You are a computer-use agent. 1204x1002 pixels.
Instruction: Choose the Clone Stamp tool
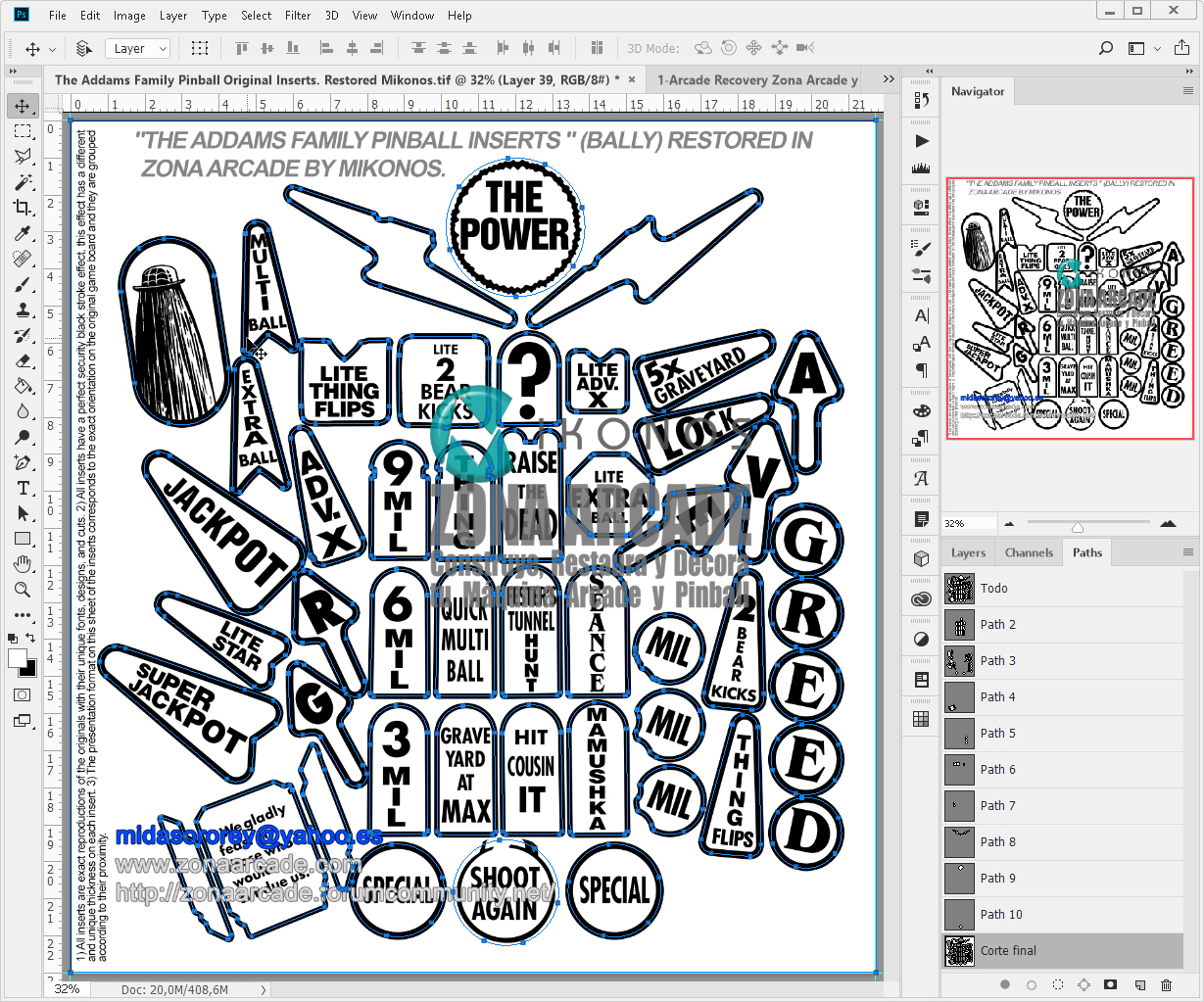[x=23, y=310]
